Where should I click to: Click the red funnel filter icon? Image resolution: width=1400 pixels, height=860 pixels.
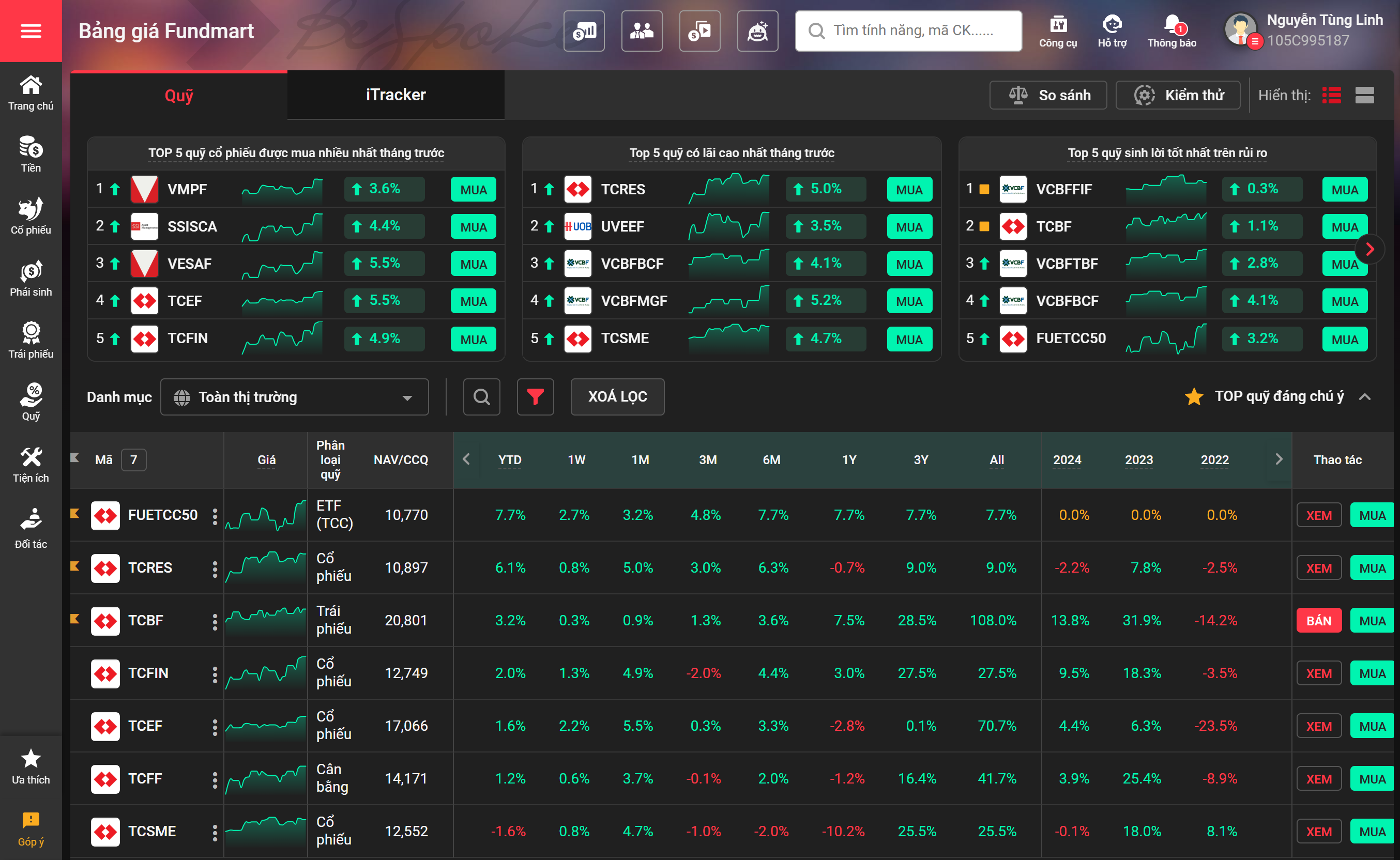click(x=535, y=396)
